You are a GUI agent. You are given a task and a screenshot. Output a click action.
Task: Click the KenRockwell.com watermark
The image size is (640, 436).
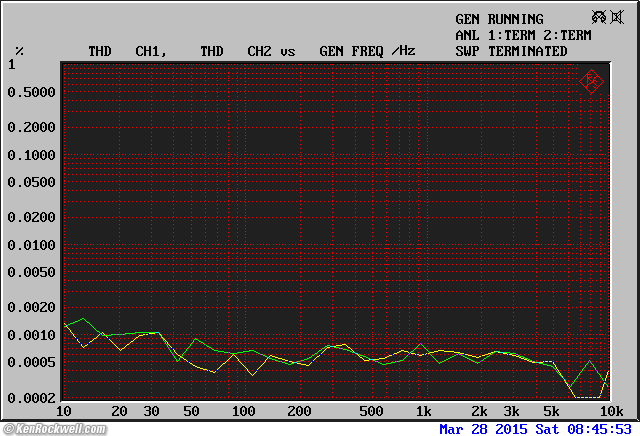53,429
